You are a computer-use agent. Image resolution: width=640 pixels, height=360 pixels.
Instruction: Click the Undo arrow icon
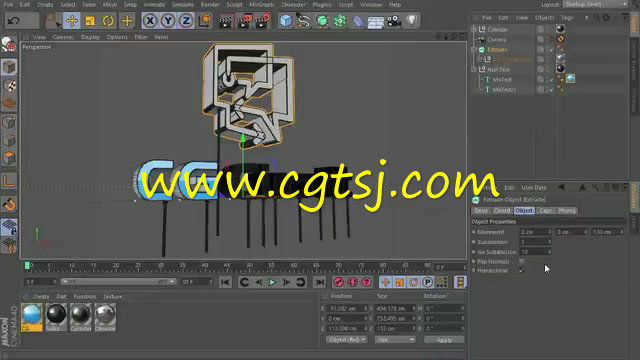pyautogui.click(x=14, y=20)
